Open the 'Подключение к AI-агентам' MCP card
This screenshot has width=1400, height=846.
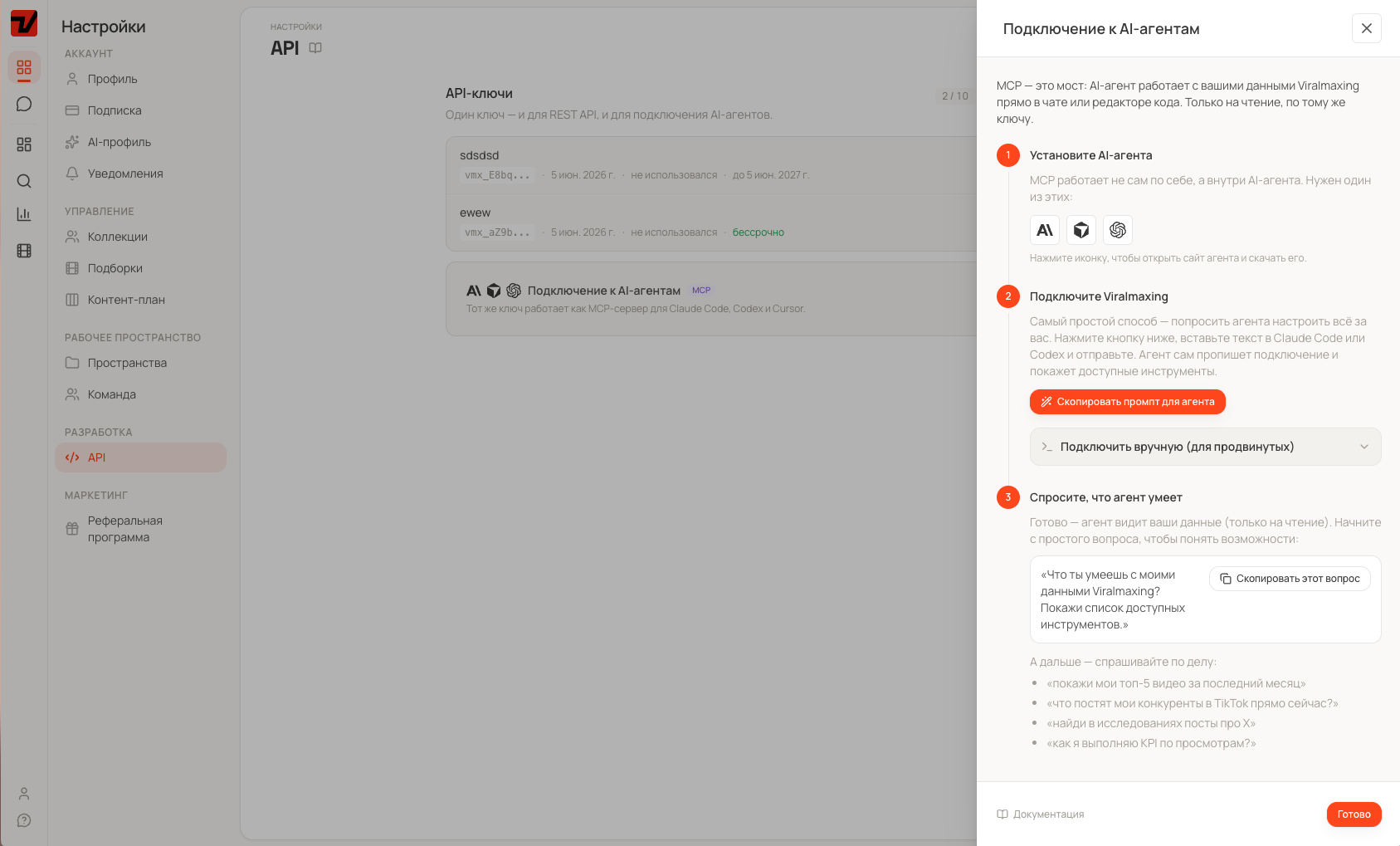[x=711, y=299]
